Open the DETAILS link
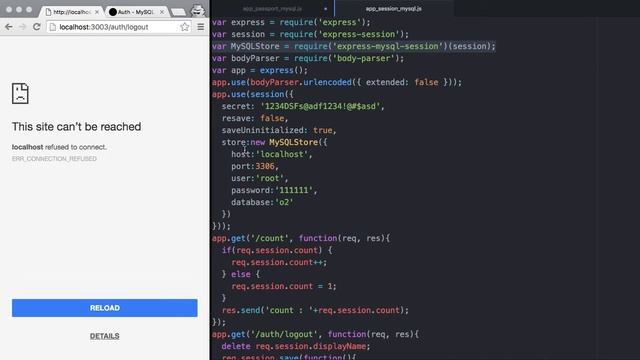 click(x=104, y=336)
